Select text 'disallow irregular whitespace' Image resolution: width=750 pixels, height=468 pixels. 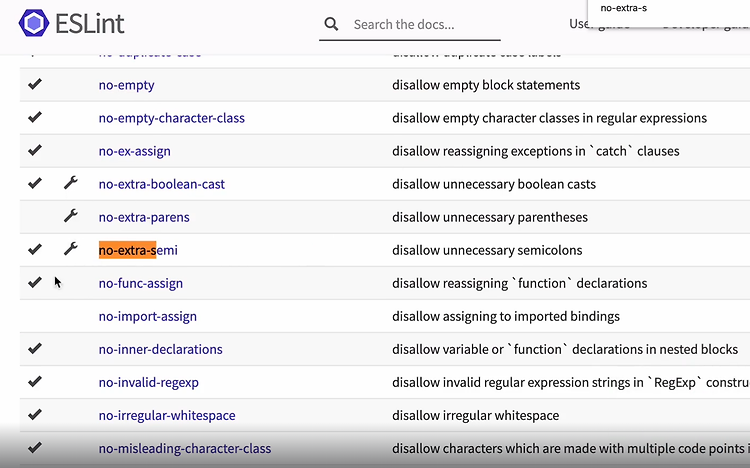[x=475, y=415]
